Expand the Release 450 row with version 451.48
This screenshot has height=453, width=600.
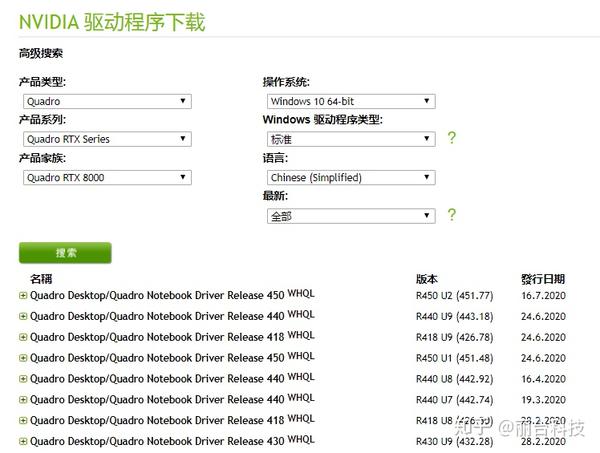(23, 358)
